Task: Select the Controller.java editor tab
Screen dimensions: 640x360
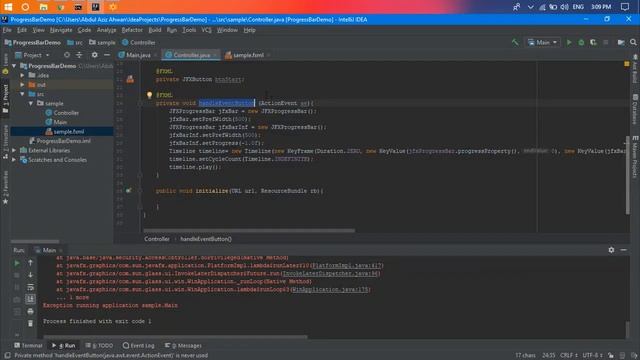Action: (191, 55)
